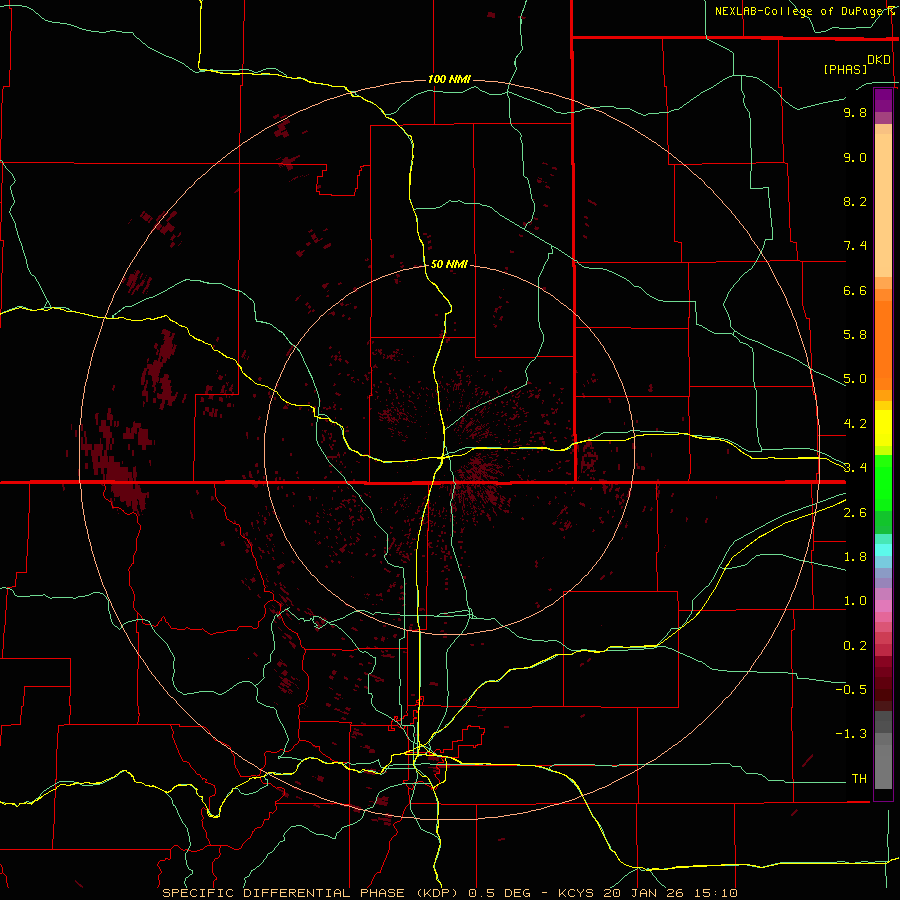Pick the bright yellow segment of the color bar
900x900 pixels.
tap(883, 428)
